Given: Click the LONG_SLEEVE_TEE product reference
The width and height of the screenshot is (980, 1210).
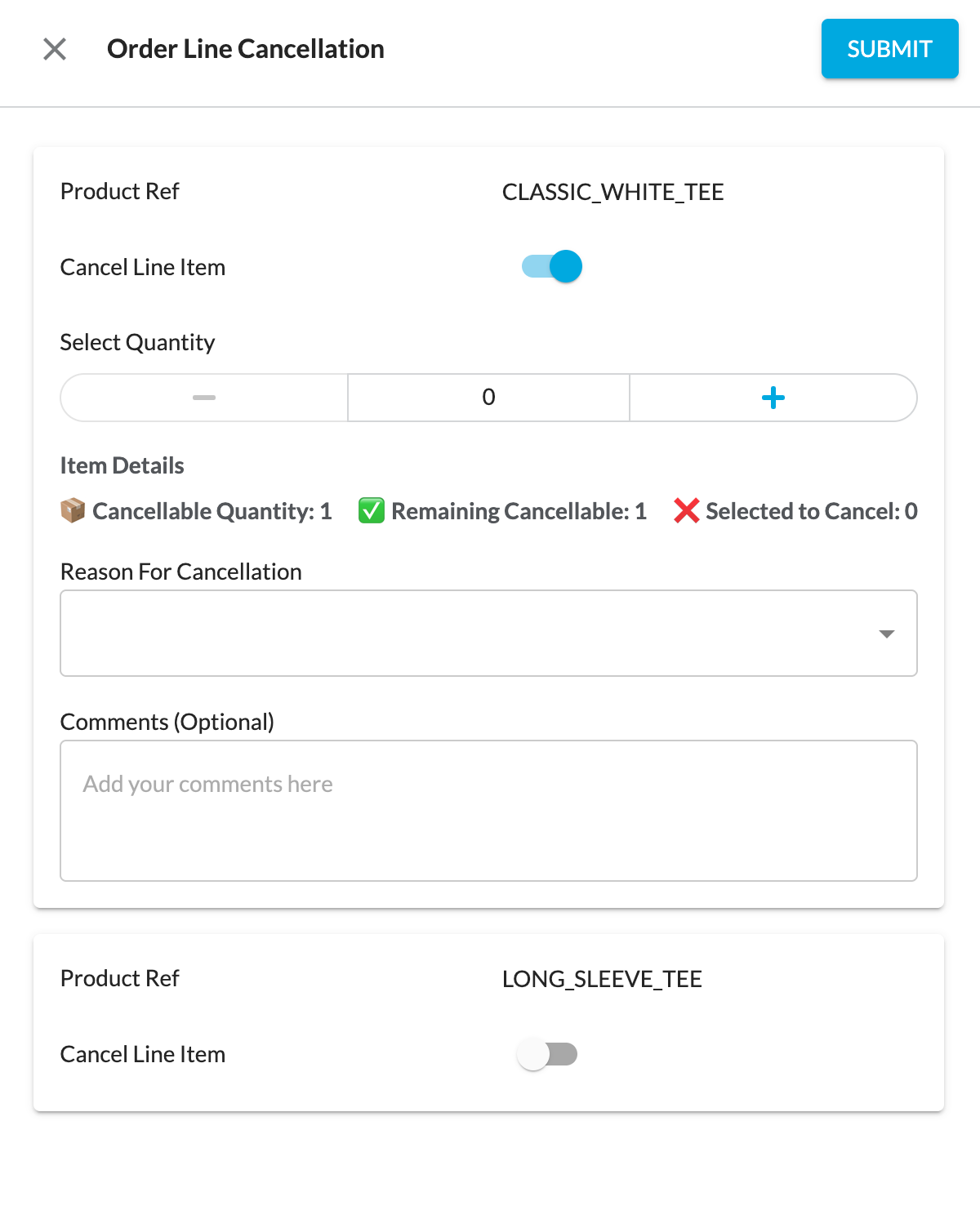Looking at the screenshot, I should click(x=602, y=979).
